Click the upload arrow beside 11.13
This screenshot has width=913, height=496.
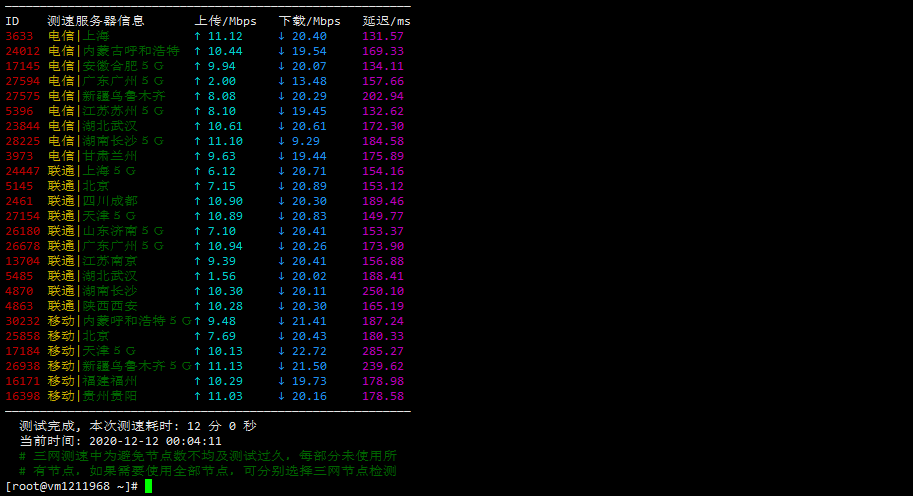(198, 366)
